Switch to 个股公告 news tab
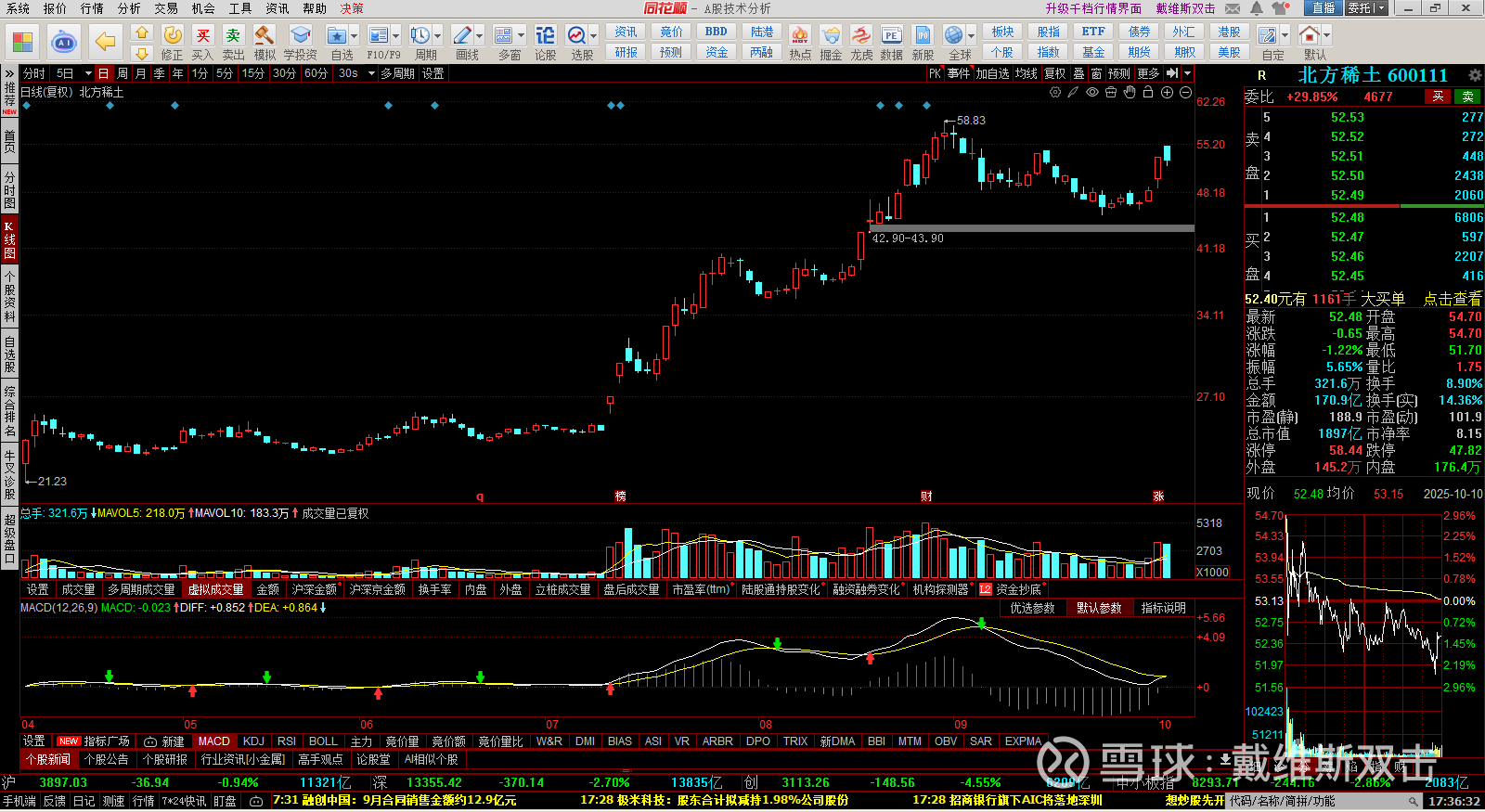Screen dimensions: 1485x812 pos(107,759)
